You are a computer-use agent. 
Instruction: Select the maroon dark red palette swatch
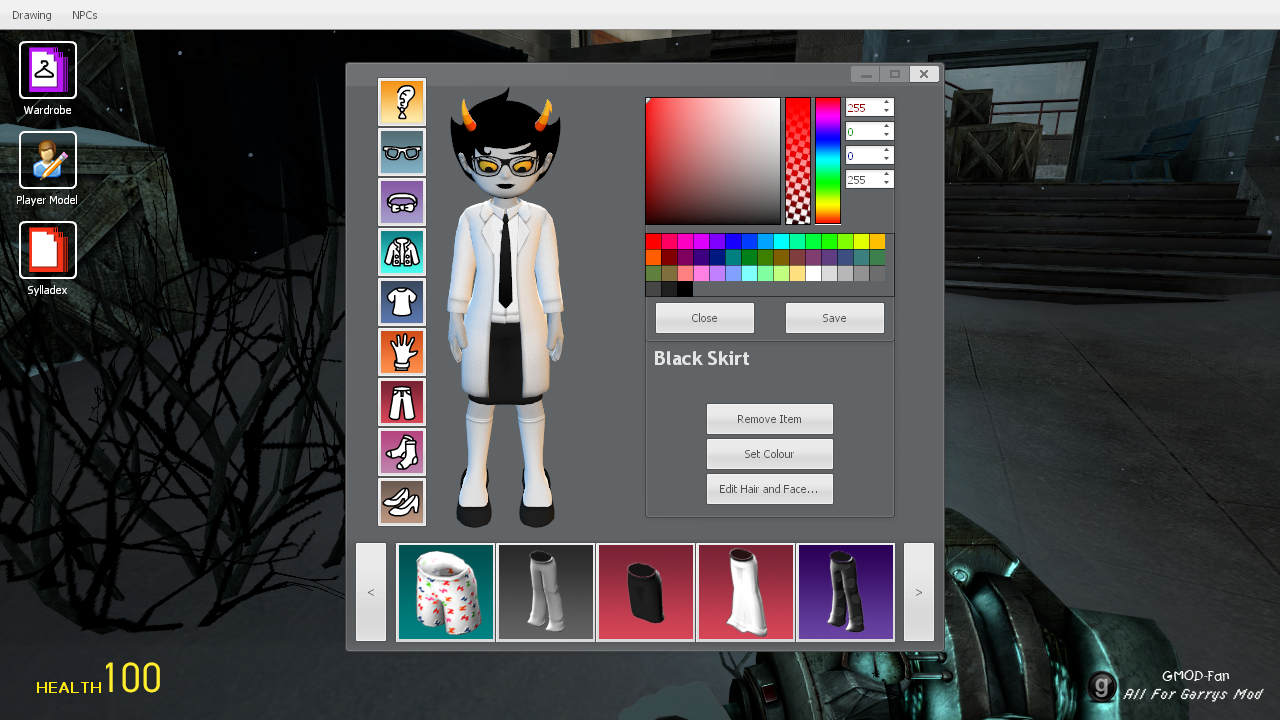coord(669,257)
